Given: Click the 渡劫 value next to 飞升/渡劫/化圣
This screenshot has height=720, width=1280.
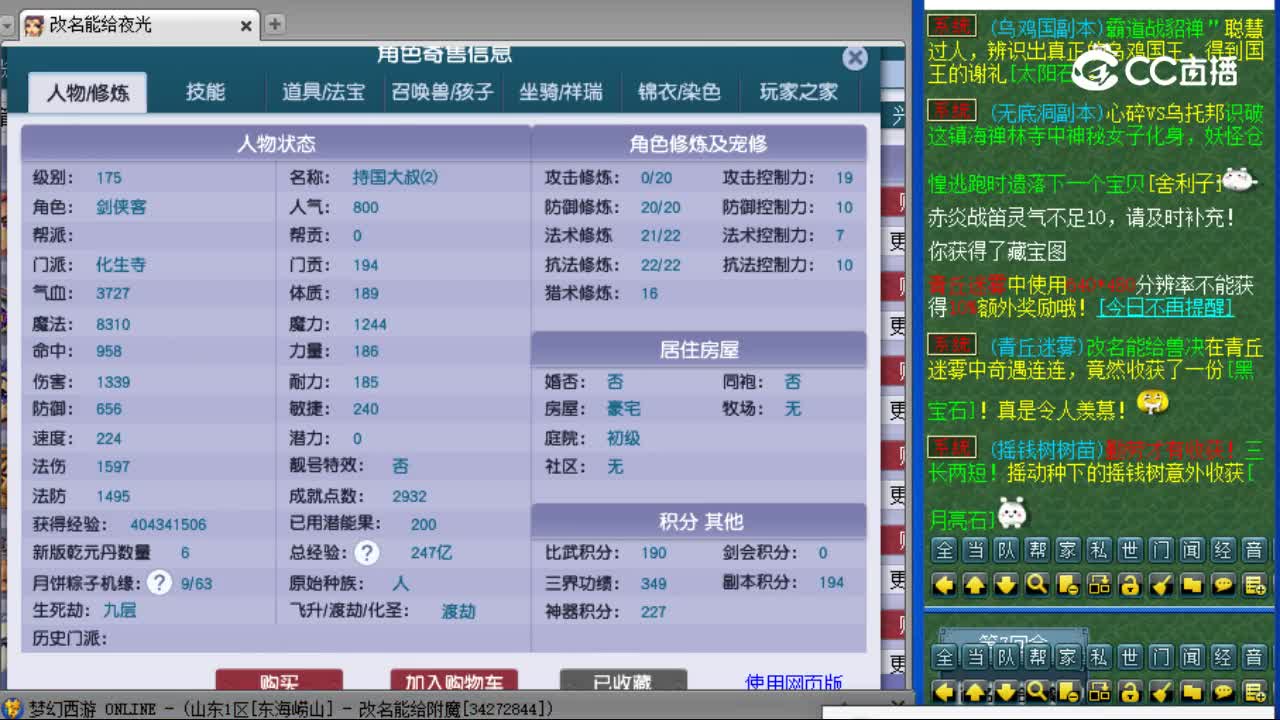Looking at the screenshot, I should 459,611.
